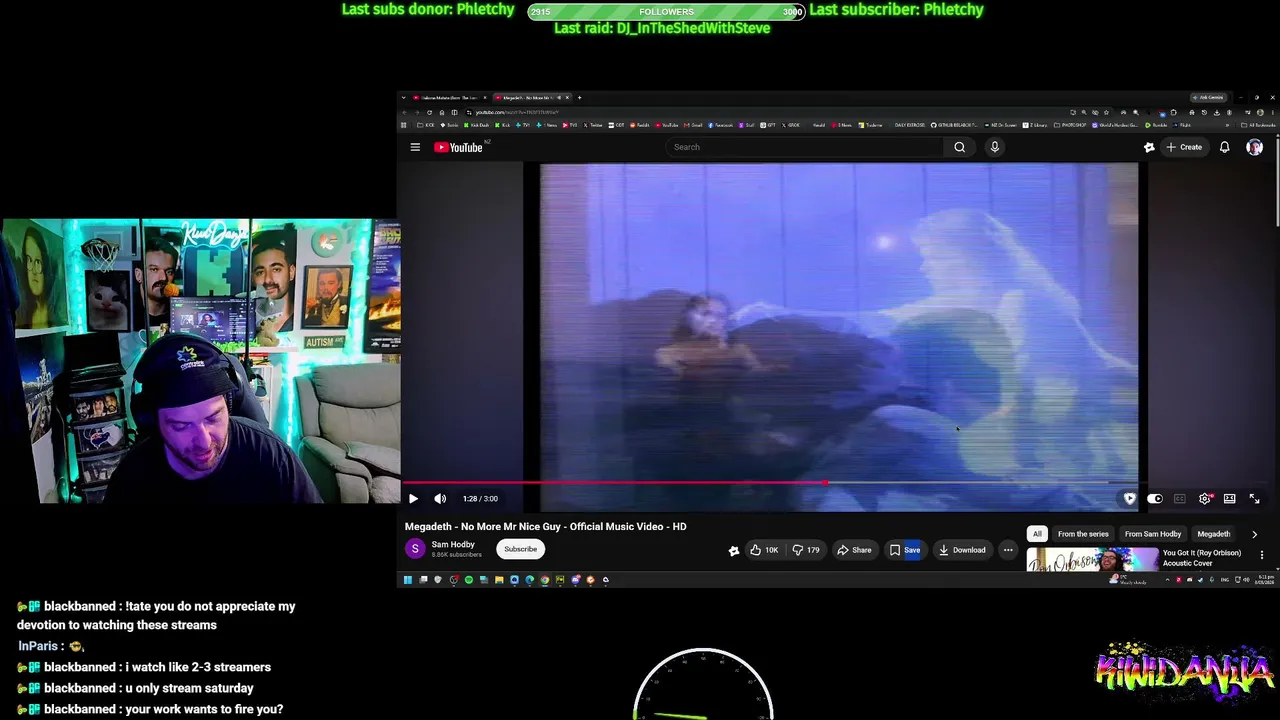Select the All filter chip
Viewport: 1280px width, 720px height.
pos(1037,534)
